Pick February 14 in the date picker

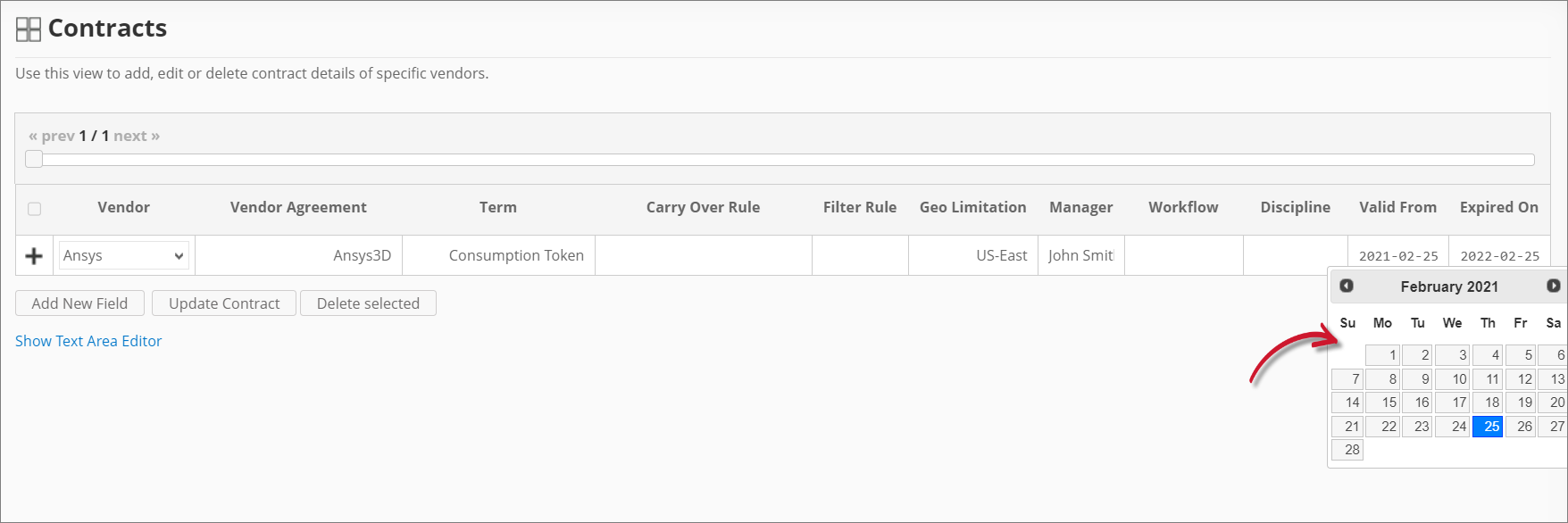[1347, 403]
